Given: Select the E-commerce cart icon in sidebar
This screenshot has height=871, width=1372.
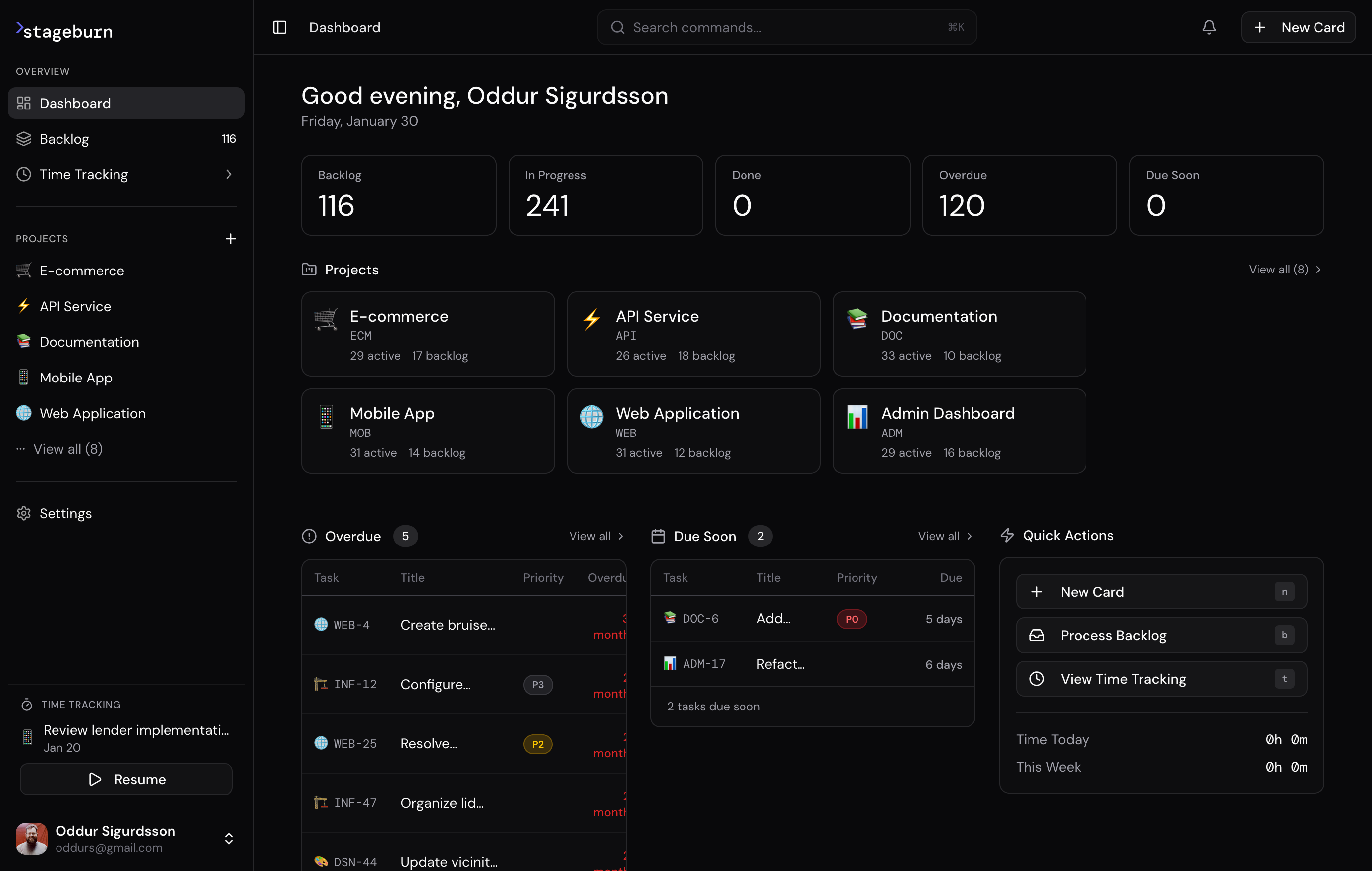Looking at the screenshot, I should coord(23,271).
